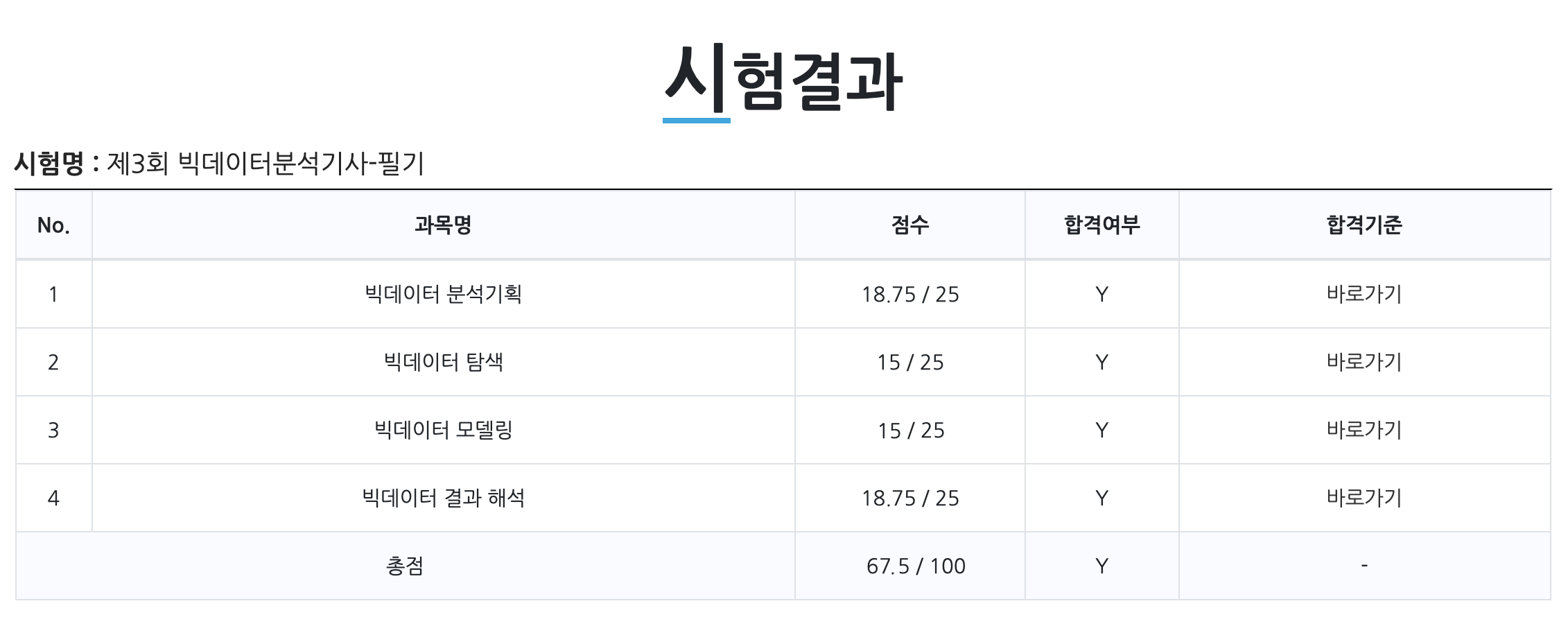Viewport: 1568px width, 617px height.
Task: Select the 빅데이터 모델링 subject cell
Action: (x=443, y=430)
